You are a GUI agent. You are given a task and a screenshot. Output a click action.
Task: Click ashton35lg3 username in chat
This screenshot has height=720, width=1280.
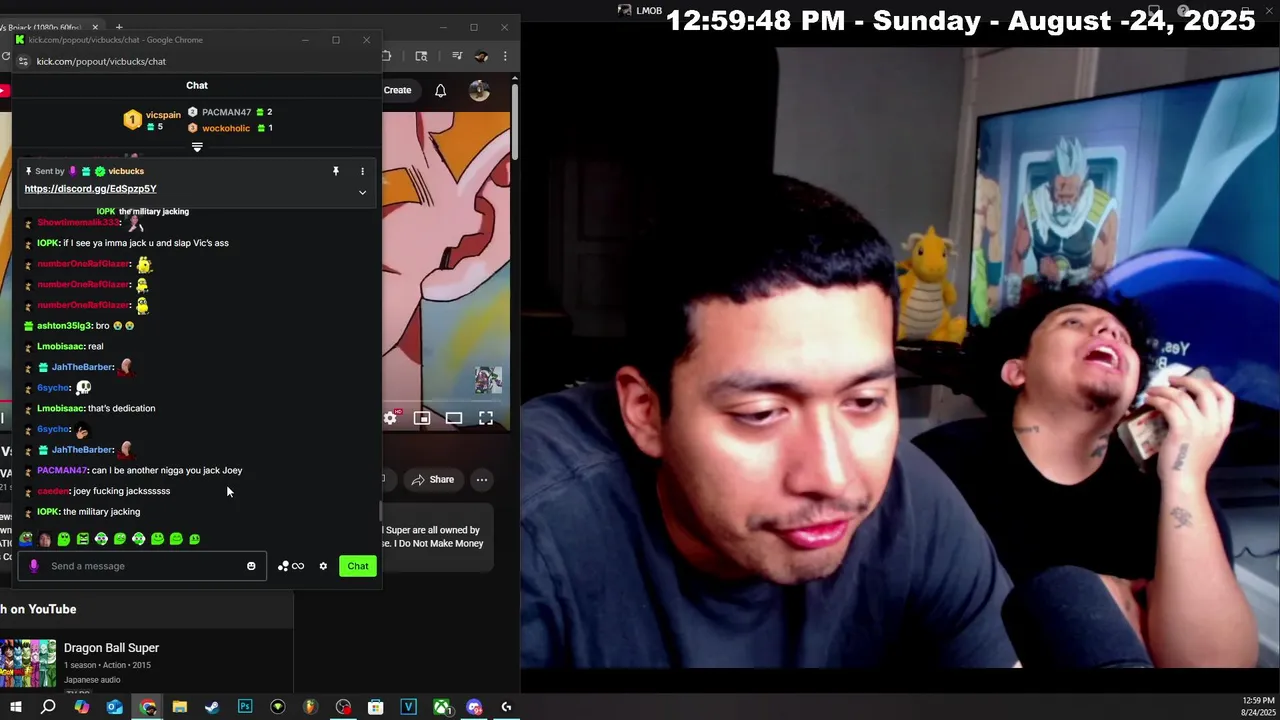[x=64, y=326]
